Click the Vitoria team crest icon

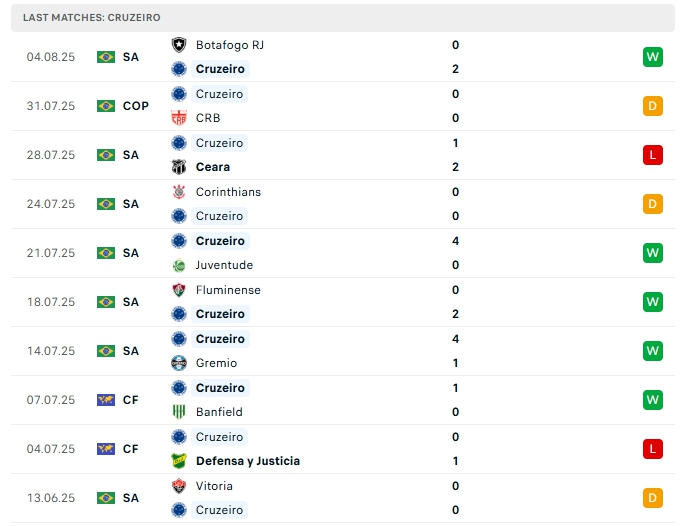coord(179,486)
